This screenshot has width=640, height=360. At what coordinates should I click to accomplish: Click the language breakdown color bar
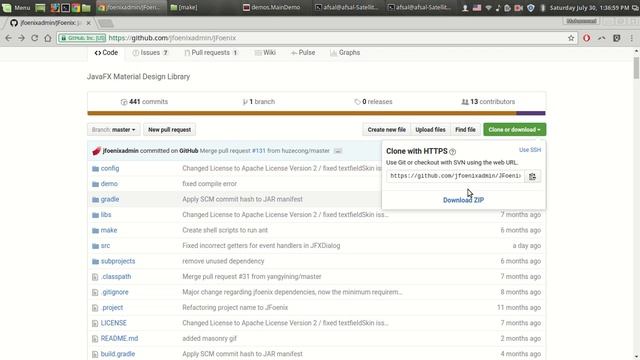tap(316, 113)
